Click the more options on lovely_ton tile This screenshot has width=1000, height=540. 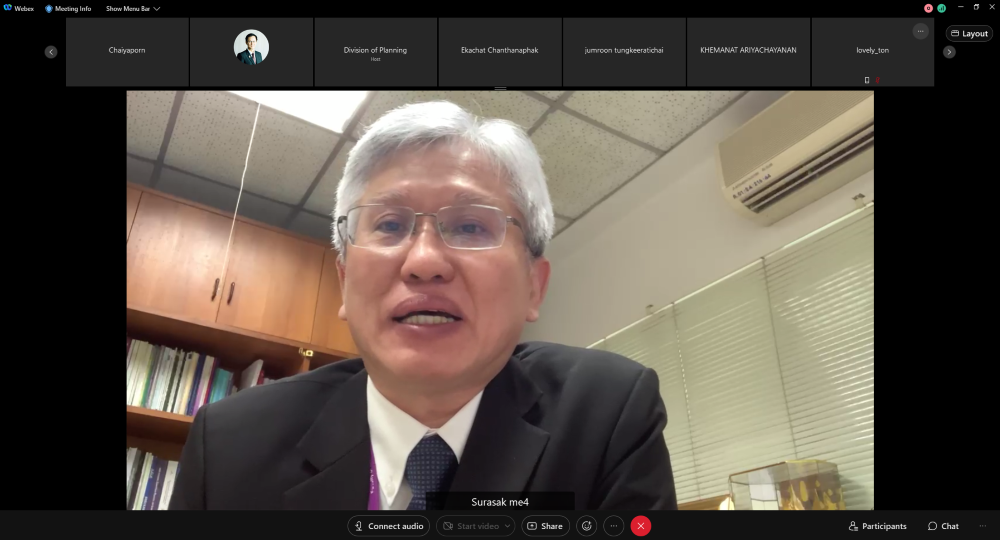coord(920,31)
